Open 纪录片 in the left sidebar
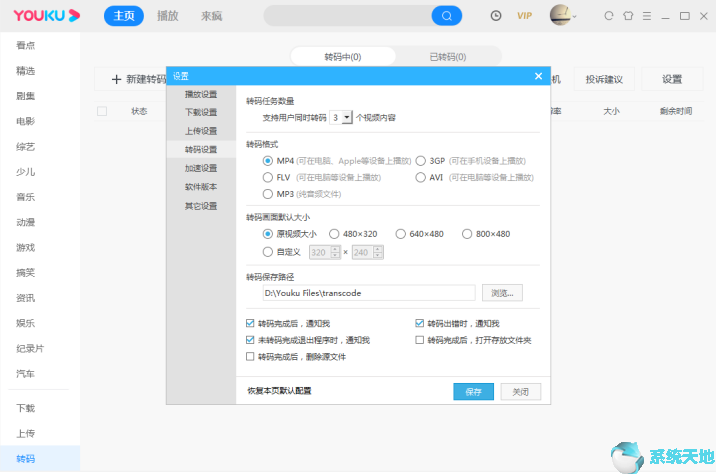 [30, 348]
